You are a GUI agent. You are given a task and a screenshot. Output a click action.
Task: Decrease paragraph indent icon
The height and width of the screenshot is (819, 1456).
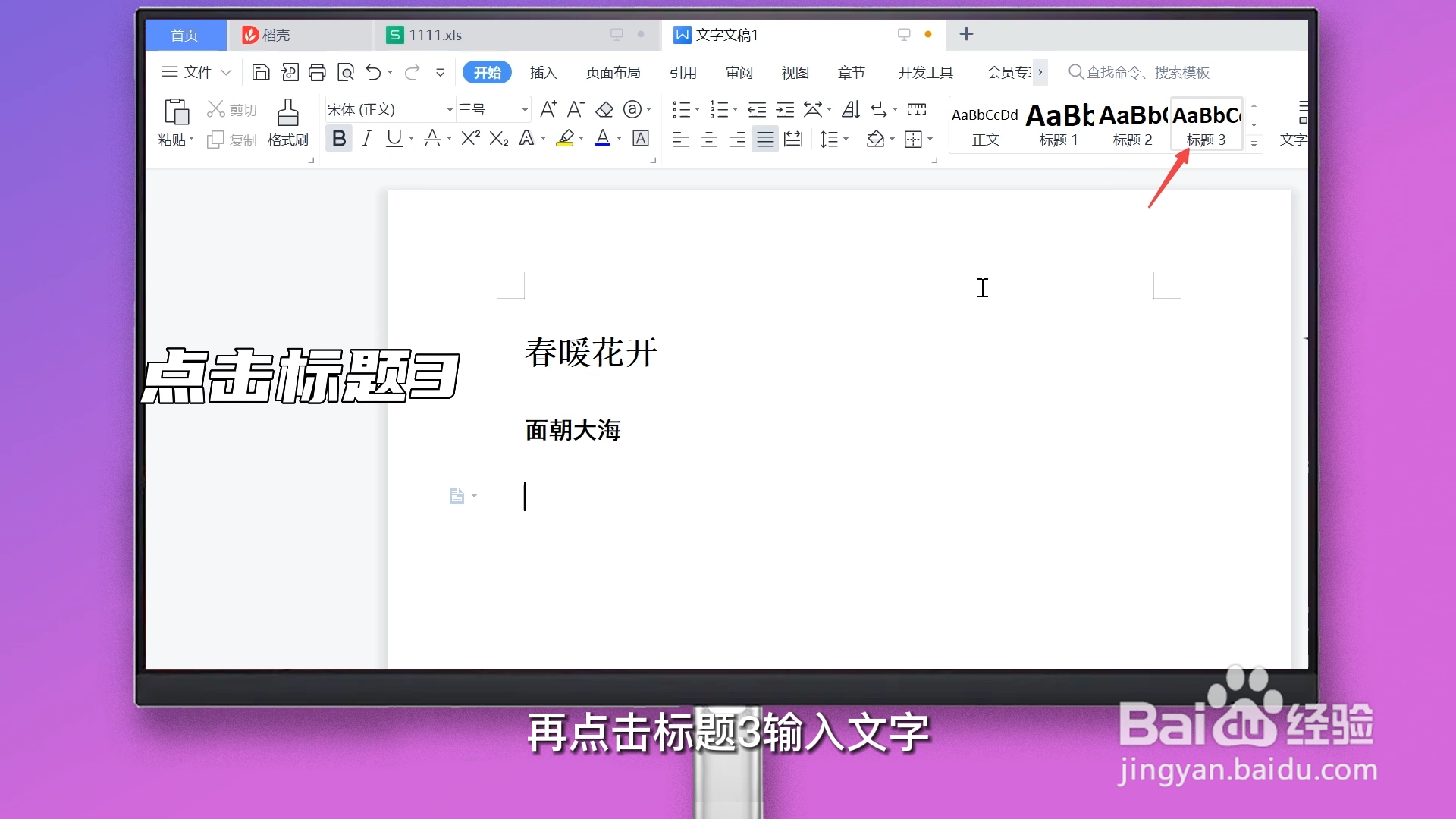[757, 110]
